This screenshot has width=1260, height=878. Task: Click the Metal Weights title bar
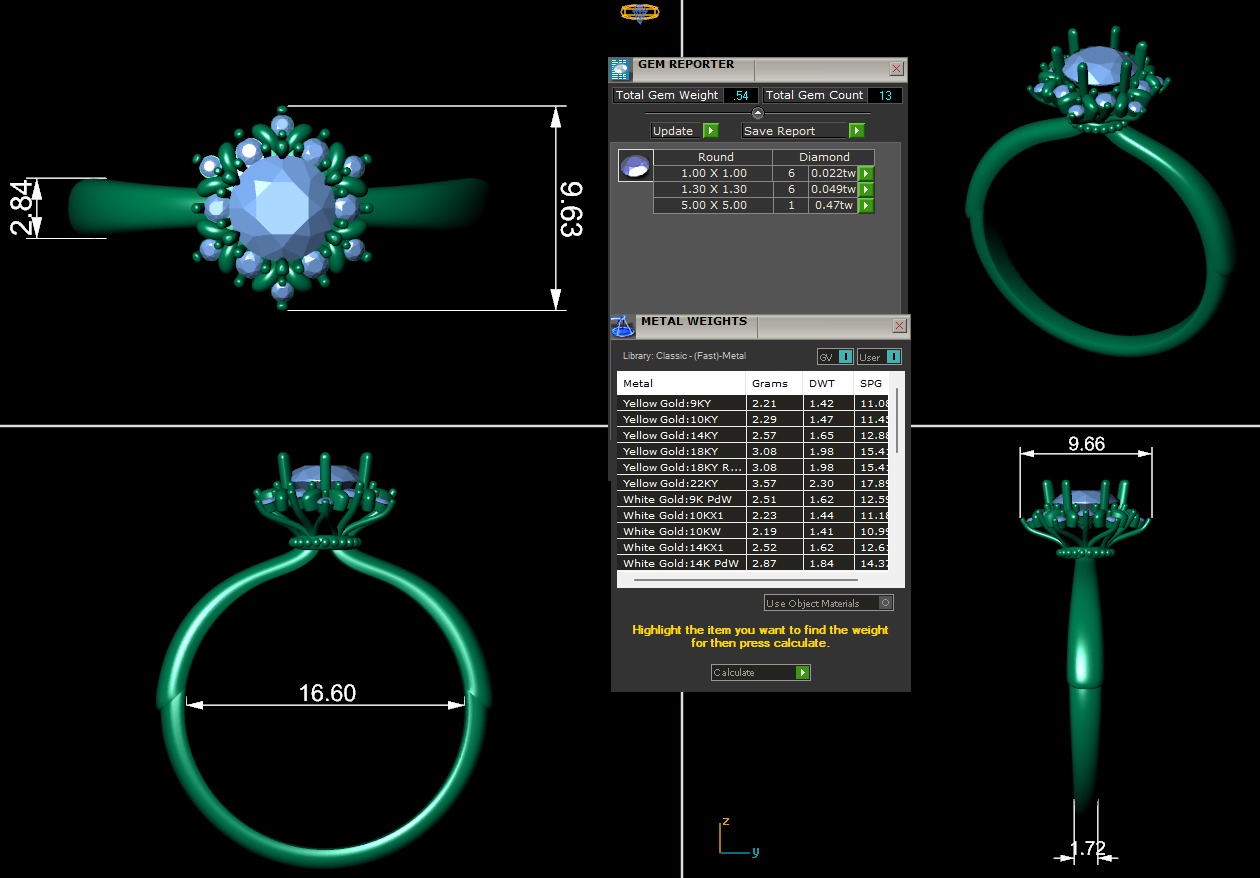click(762, 326)
